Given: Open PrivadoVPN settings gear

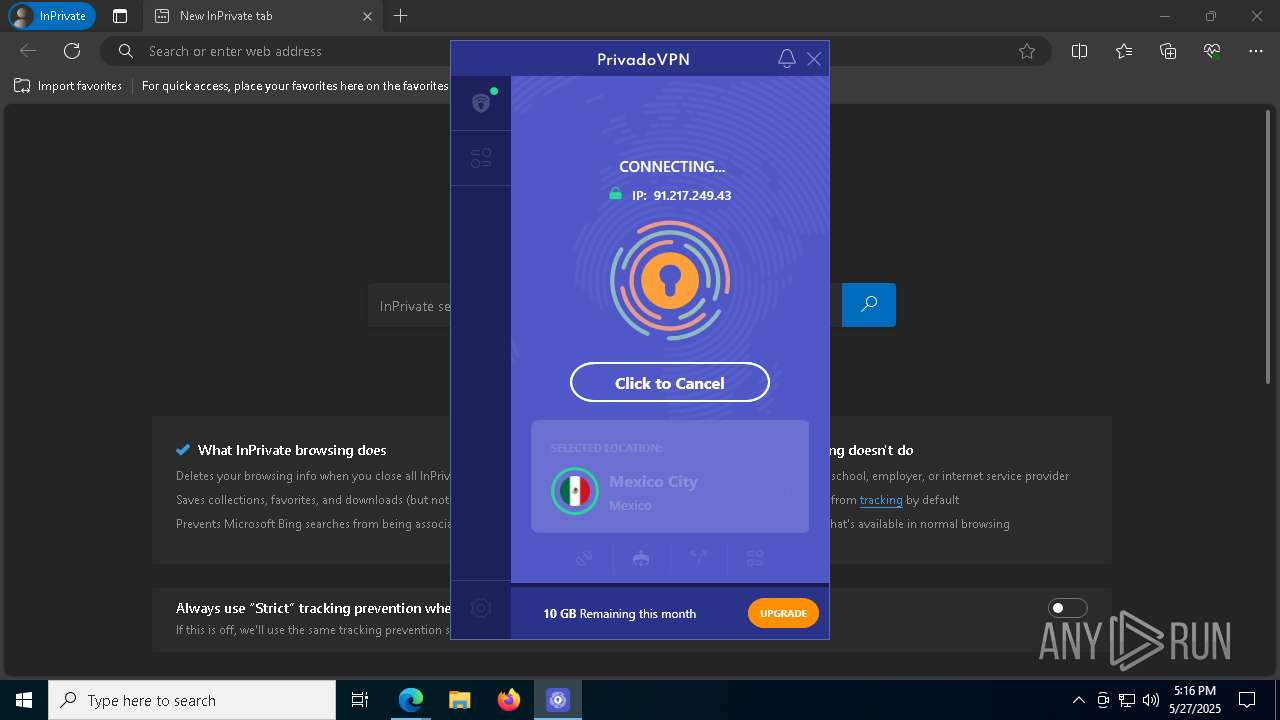Looking at the screenshot, I should pos(481,608).
